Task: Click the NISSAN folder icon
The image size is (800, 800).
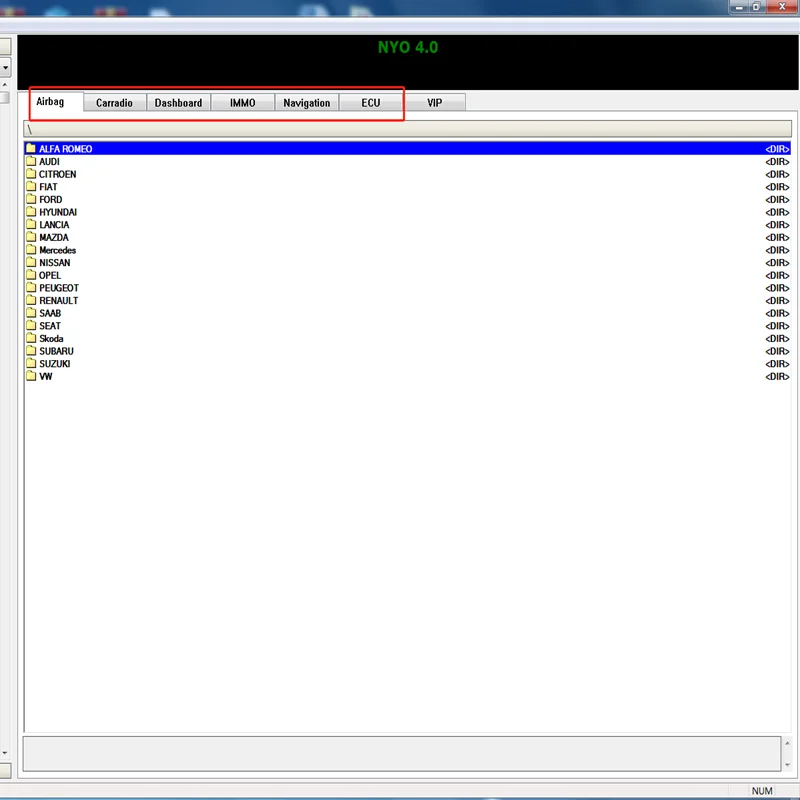Action: [x=31, y=262]
